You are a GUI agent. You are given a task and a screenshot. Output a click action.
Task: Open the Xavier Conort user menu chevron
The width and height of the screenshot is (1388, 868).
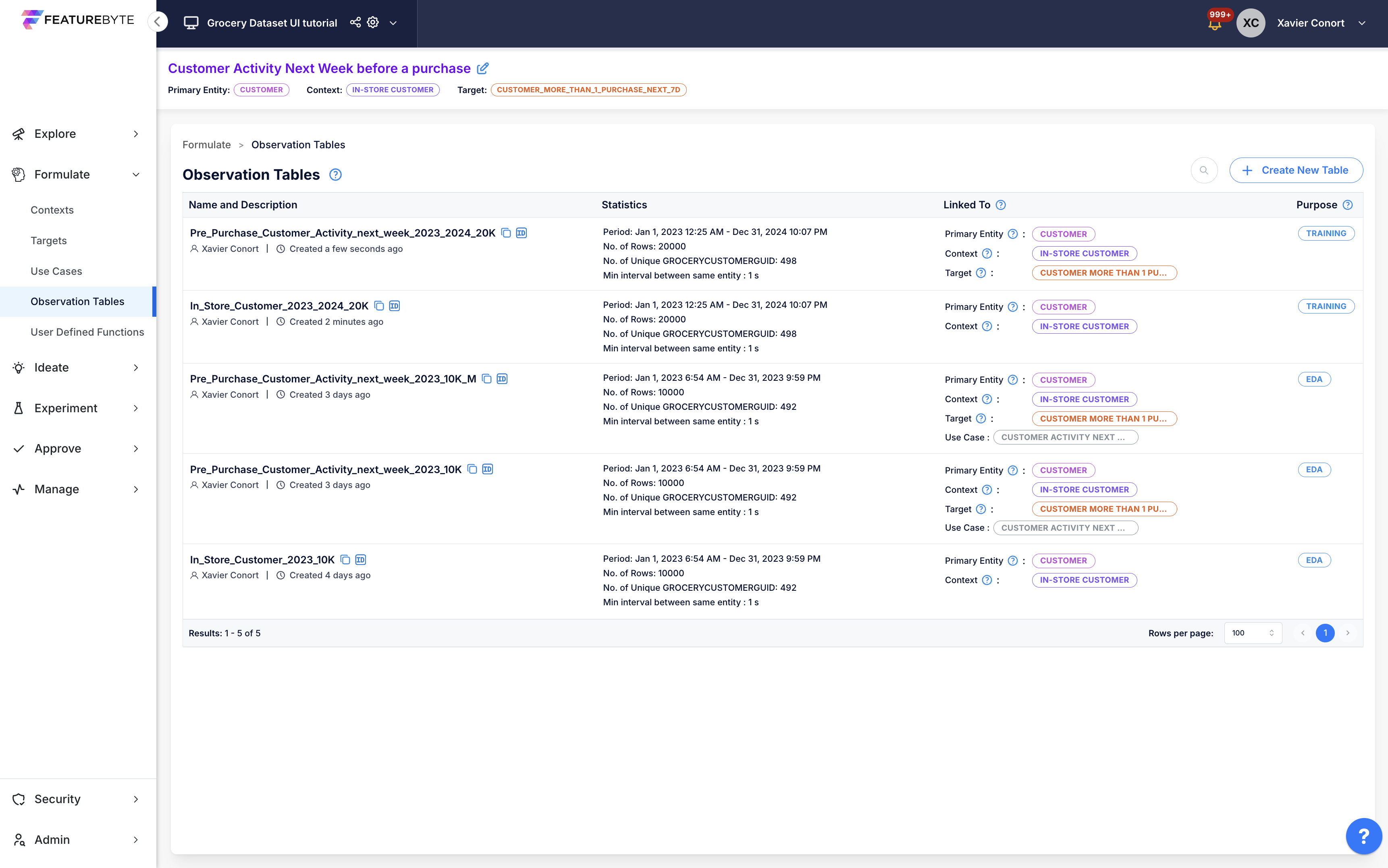(x=1361, y=23)
